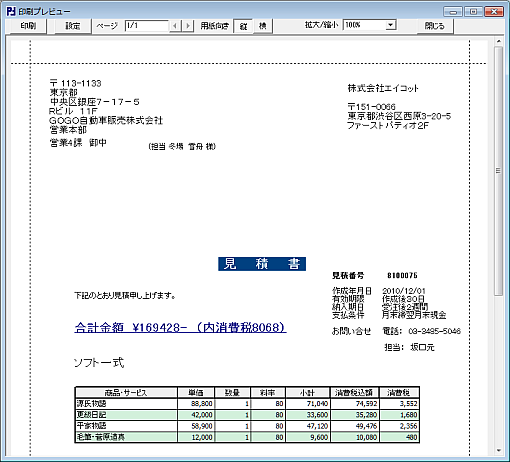This screenshot has width=510, height=462.
Task: Click the 商品・サービス column header
Action: click(x=126, y=393)
